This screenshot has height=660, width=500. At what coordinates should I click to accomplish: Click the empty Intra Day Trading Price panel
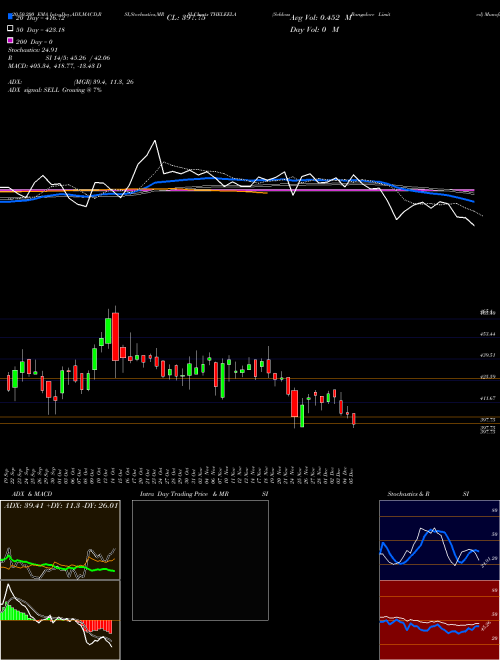pos(200,560)
